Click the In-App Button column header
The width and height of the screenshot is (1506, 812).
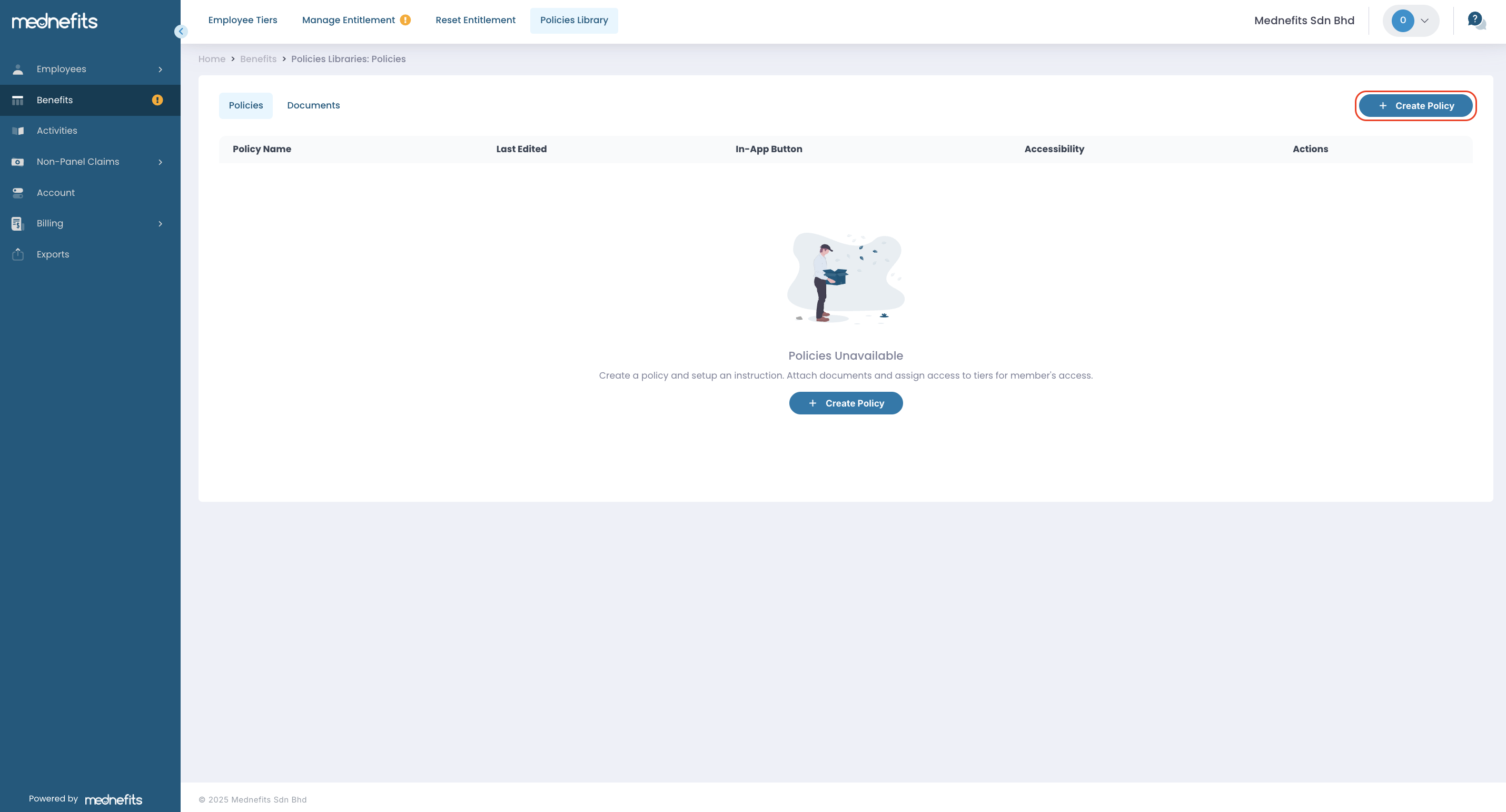pyautogui.click(x=769, y=149)
